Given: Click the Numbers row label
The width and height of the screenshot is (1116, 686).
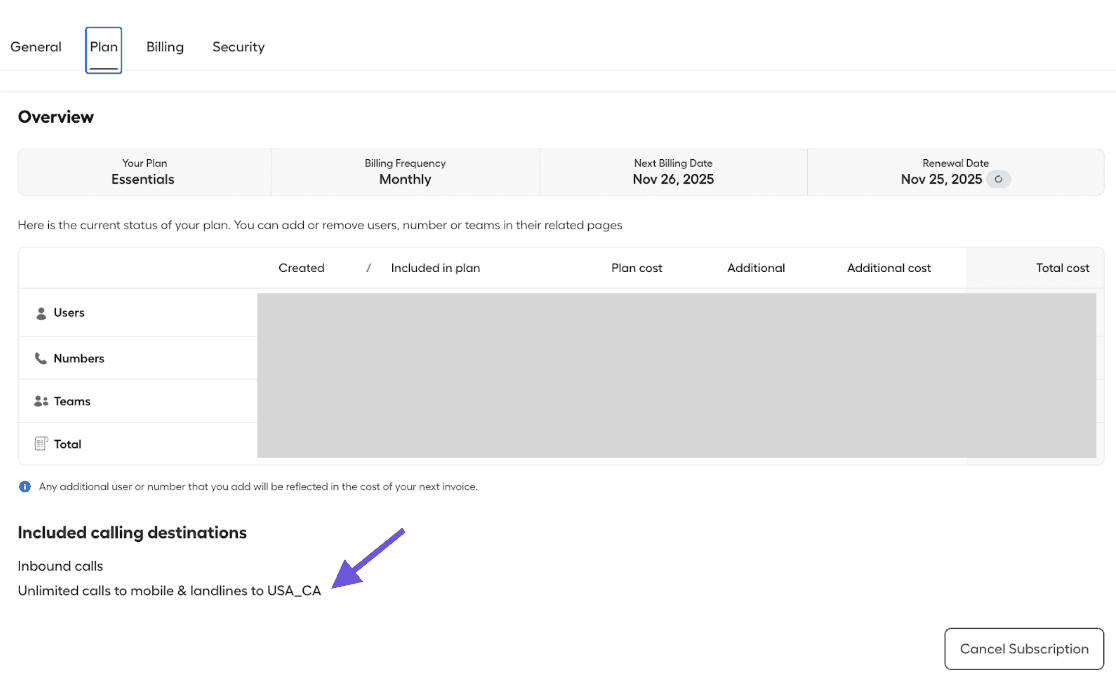Looking at the screenshot, I should pos(80,357).
